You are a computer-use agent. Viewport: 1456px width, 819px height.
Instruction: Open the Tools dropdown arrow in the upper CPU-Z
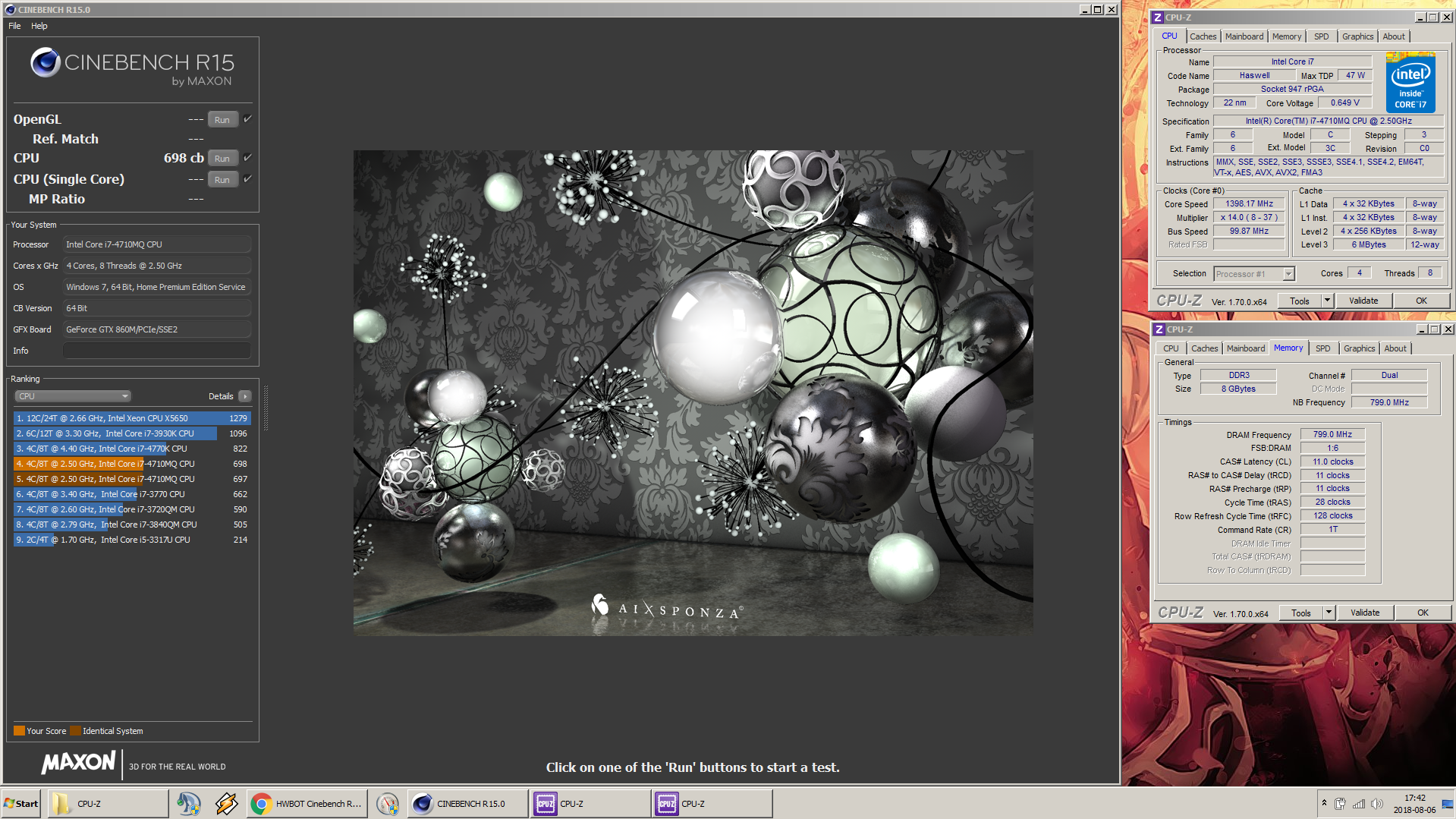point(1327,301)
